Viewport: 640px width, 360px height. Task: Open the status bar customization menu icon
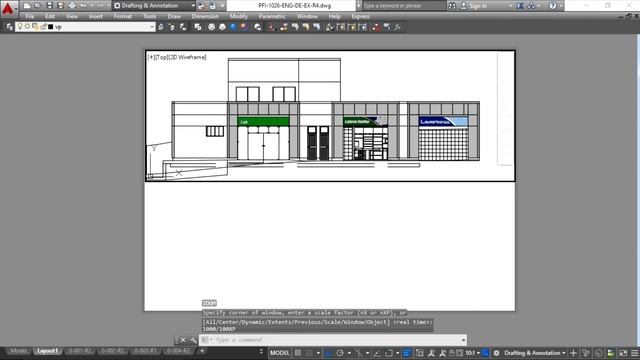tap(635, 353)
